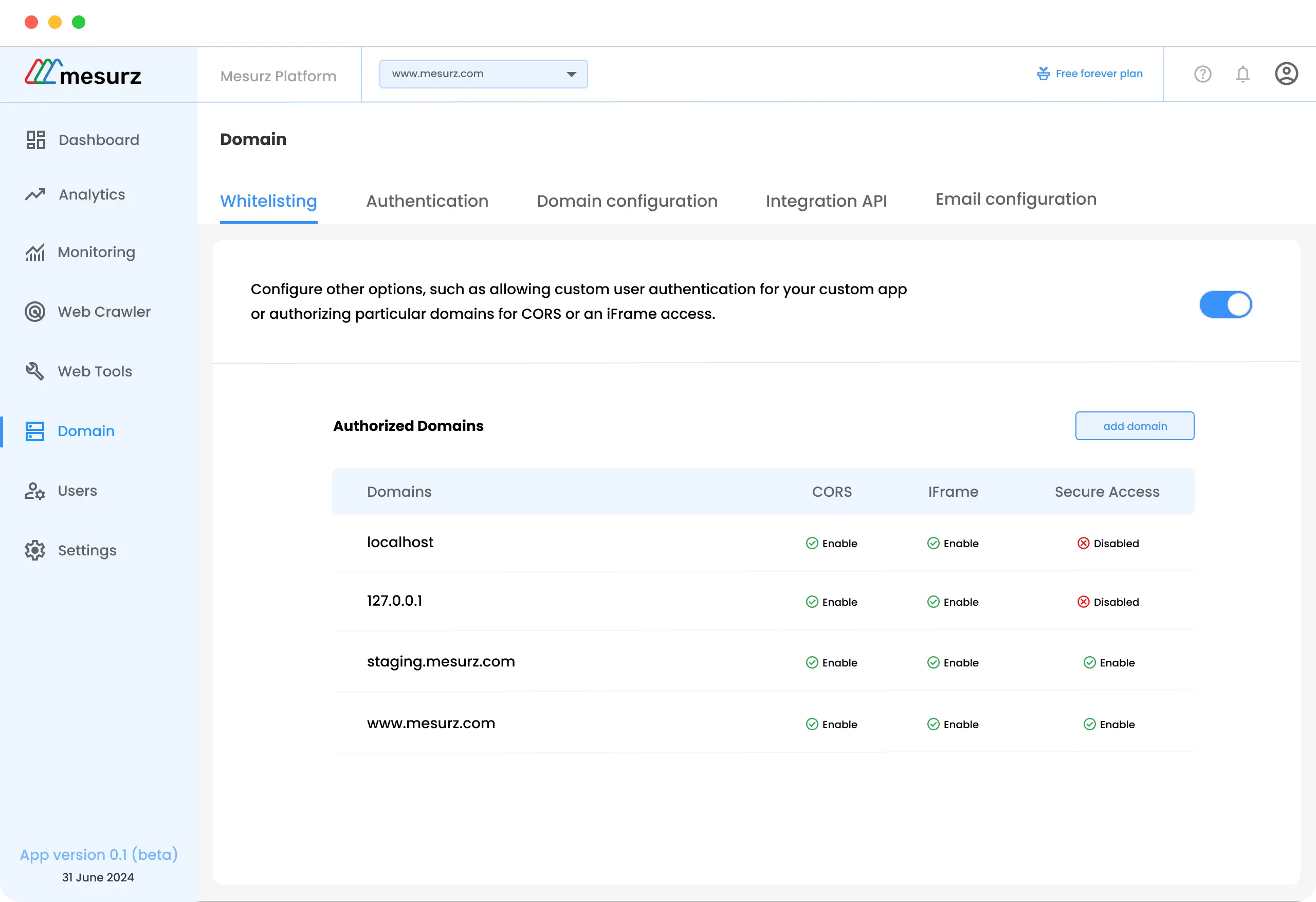Screen dimensions: 1316x902
Task: Click staging.mesurz.com CORS Enable check icon
Action: pyautogui.click(x=812, y=662)
